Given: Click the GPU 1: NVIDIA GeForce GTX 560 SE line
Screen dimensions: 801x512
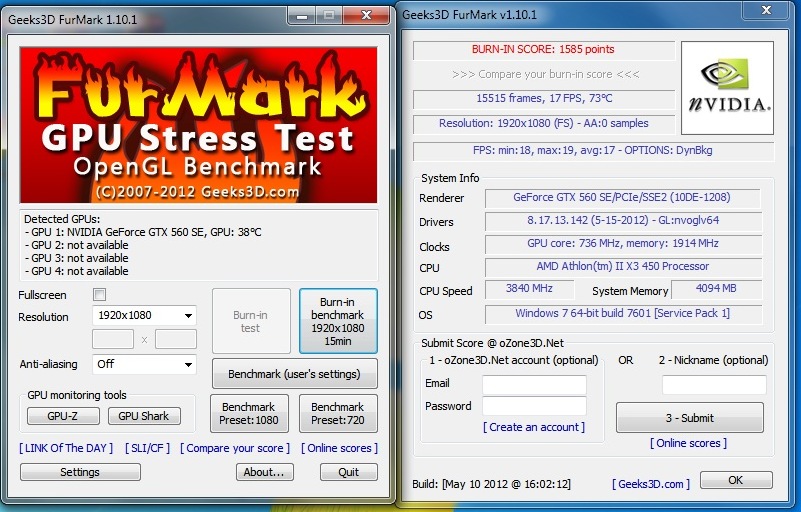Looking at the screenshot, I should (x=143, y=232).
